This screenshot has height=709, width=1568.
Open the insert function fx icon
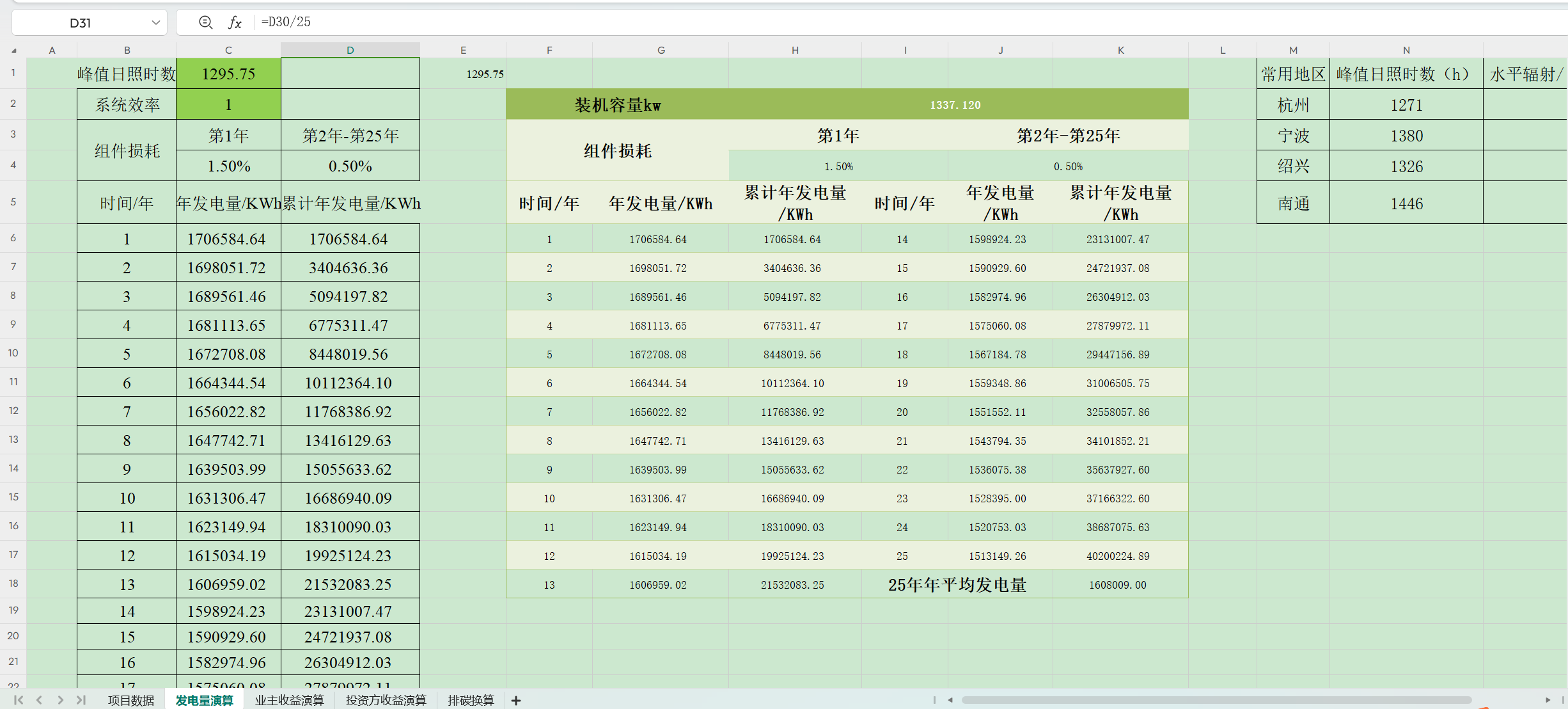click(235, 22)
